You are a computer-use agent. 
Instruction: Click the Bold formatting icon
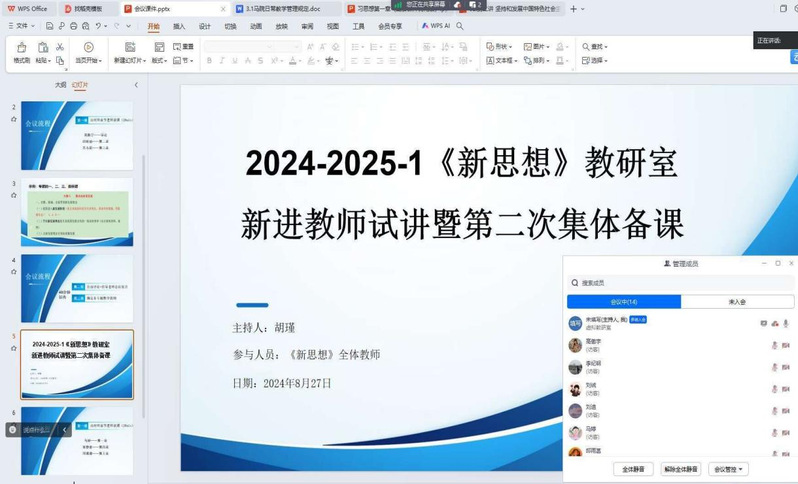[209, 60]
